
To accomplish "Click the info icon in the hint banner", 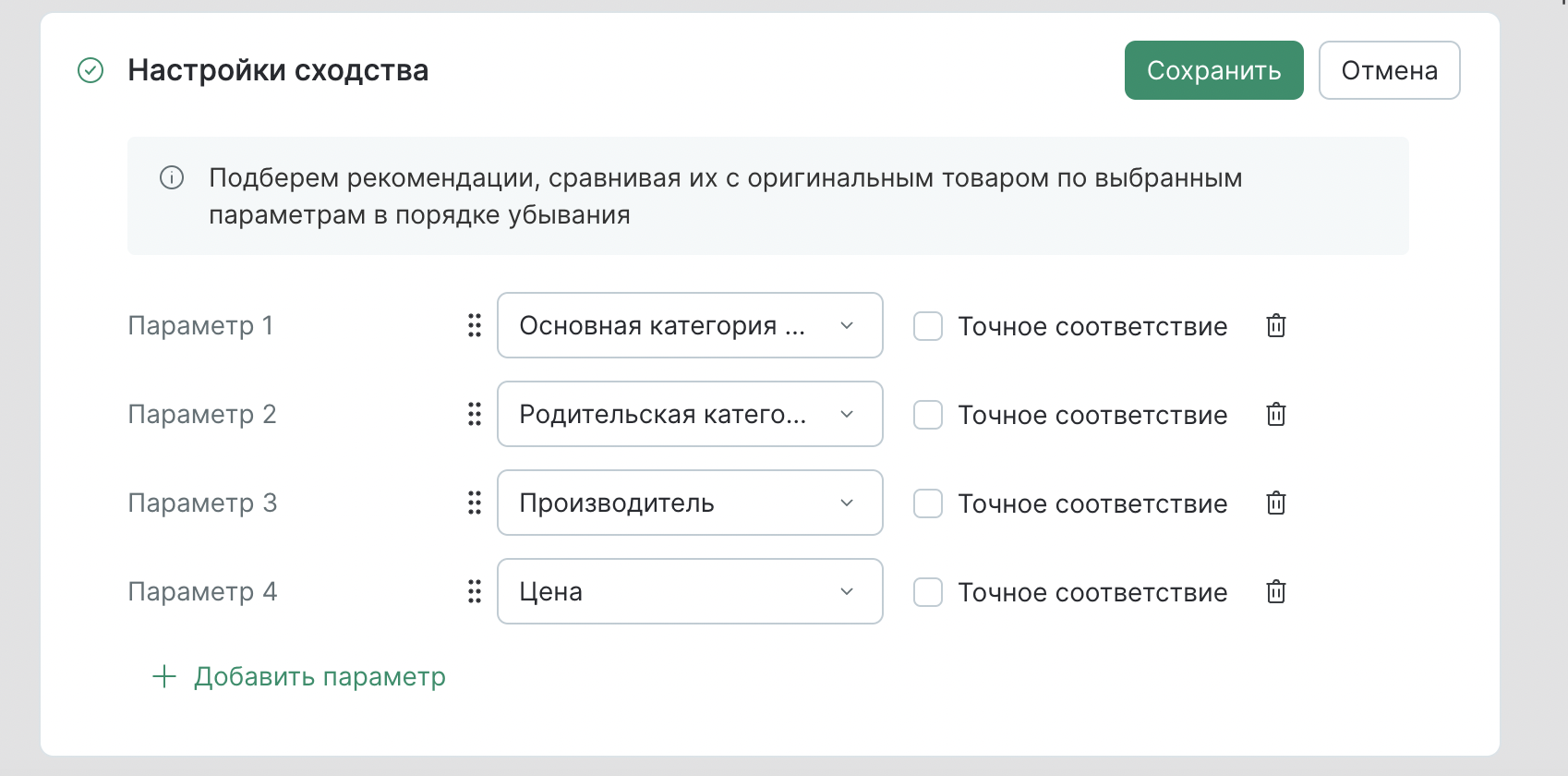I will (172, 177).
